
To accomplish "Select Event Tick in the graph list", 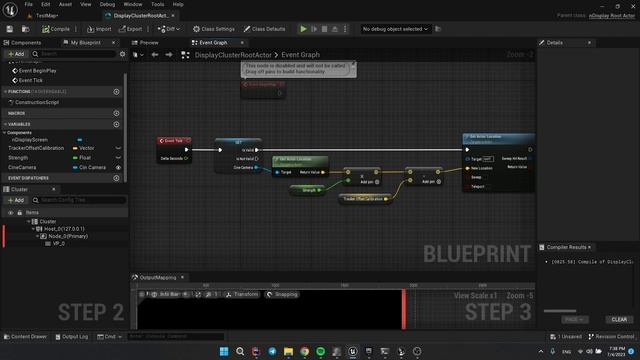I will click(x=31, y=80).
